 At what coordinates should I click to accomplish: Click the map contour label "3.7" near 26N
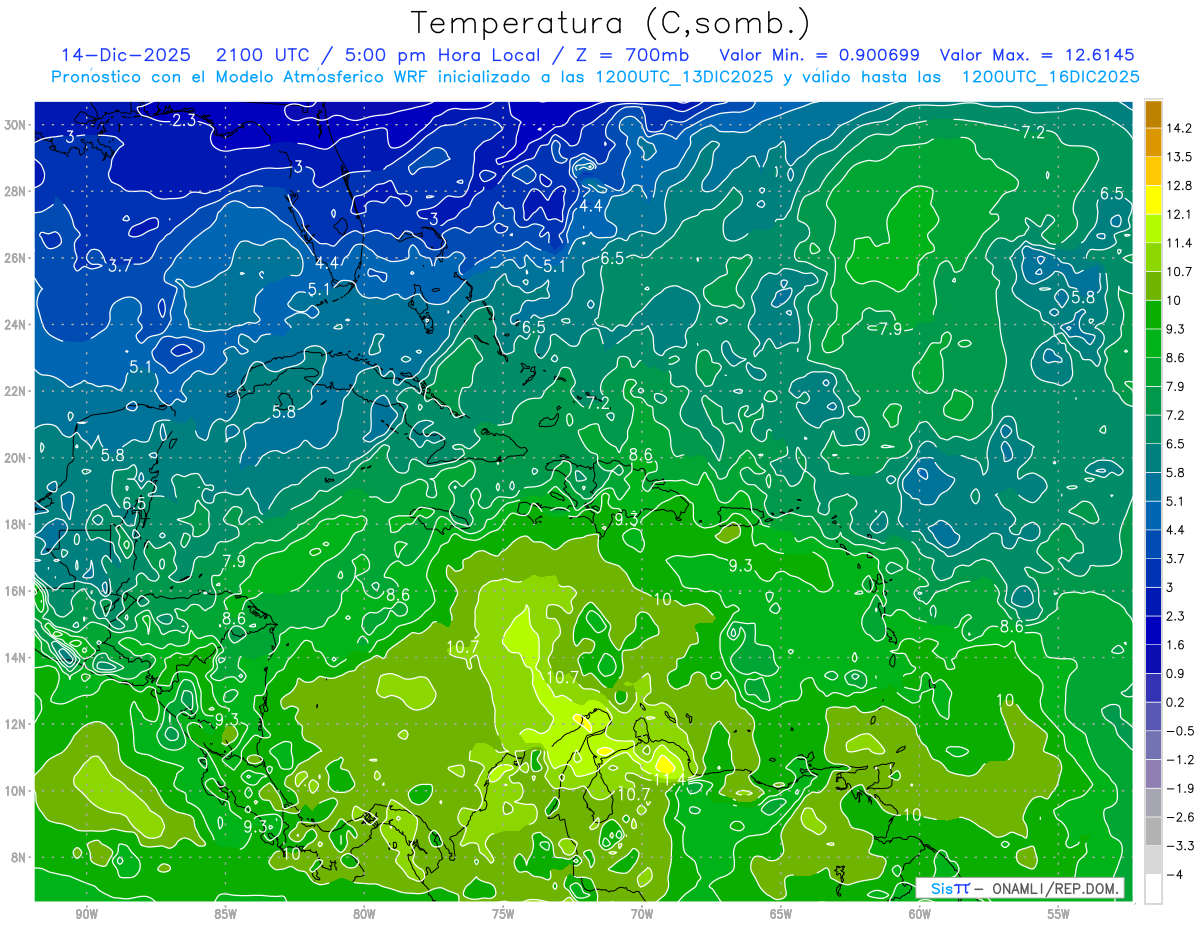coord(120,266)
